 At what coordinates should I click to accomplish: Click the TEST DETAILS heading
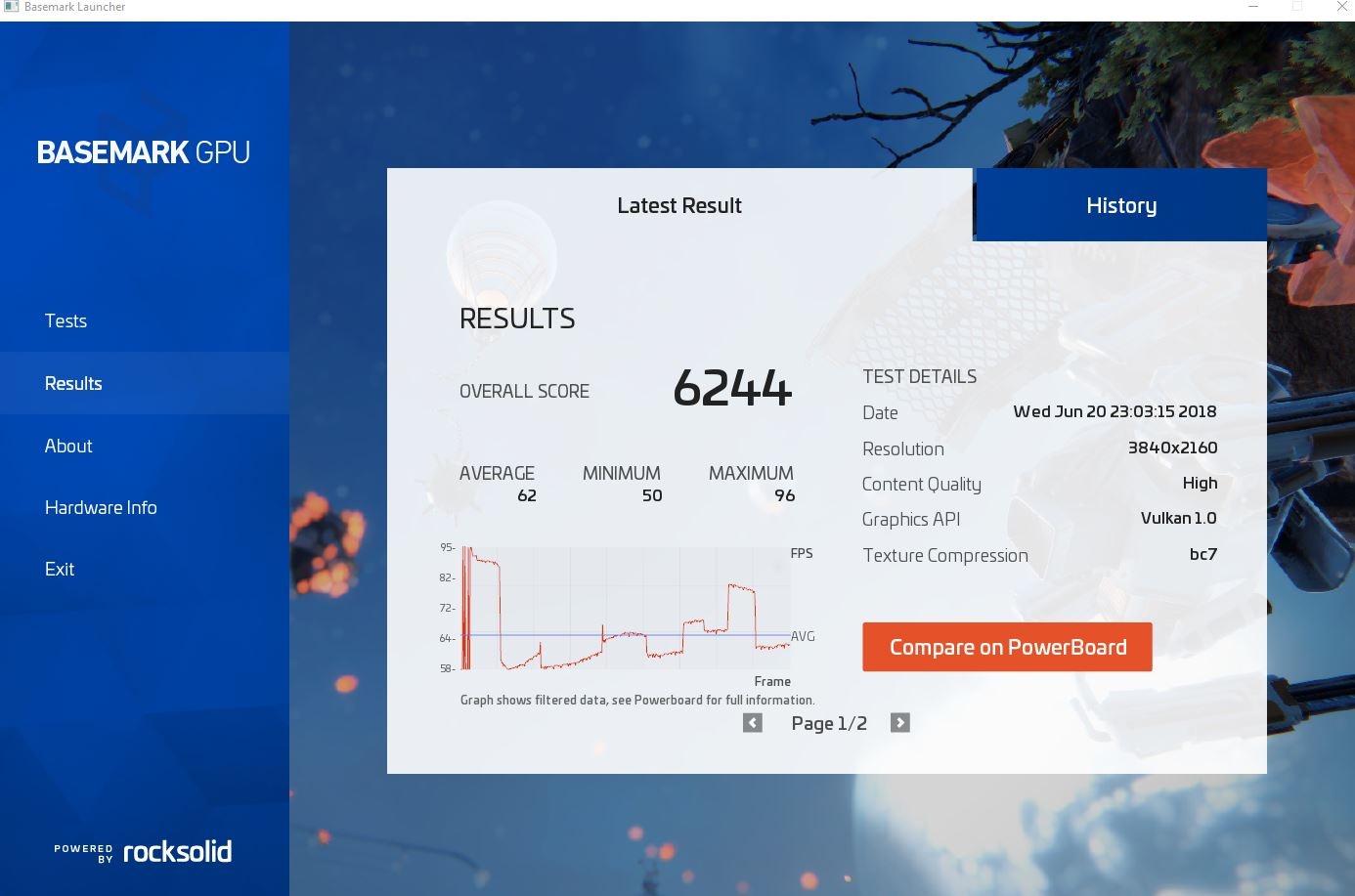(919, 376)
